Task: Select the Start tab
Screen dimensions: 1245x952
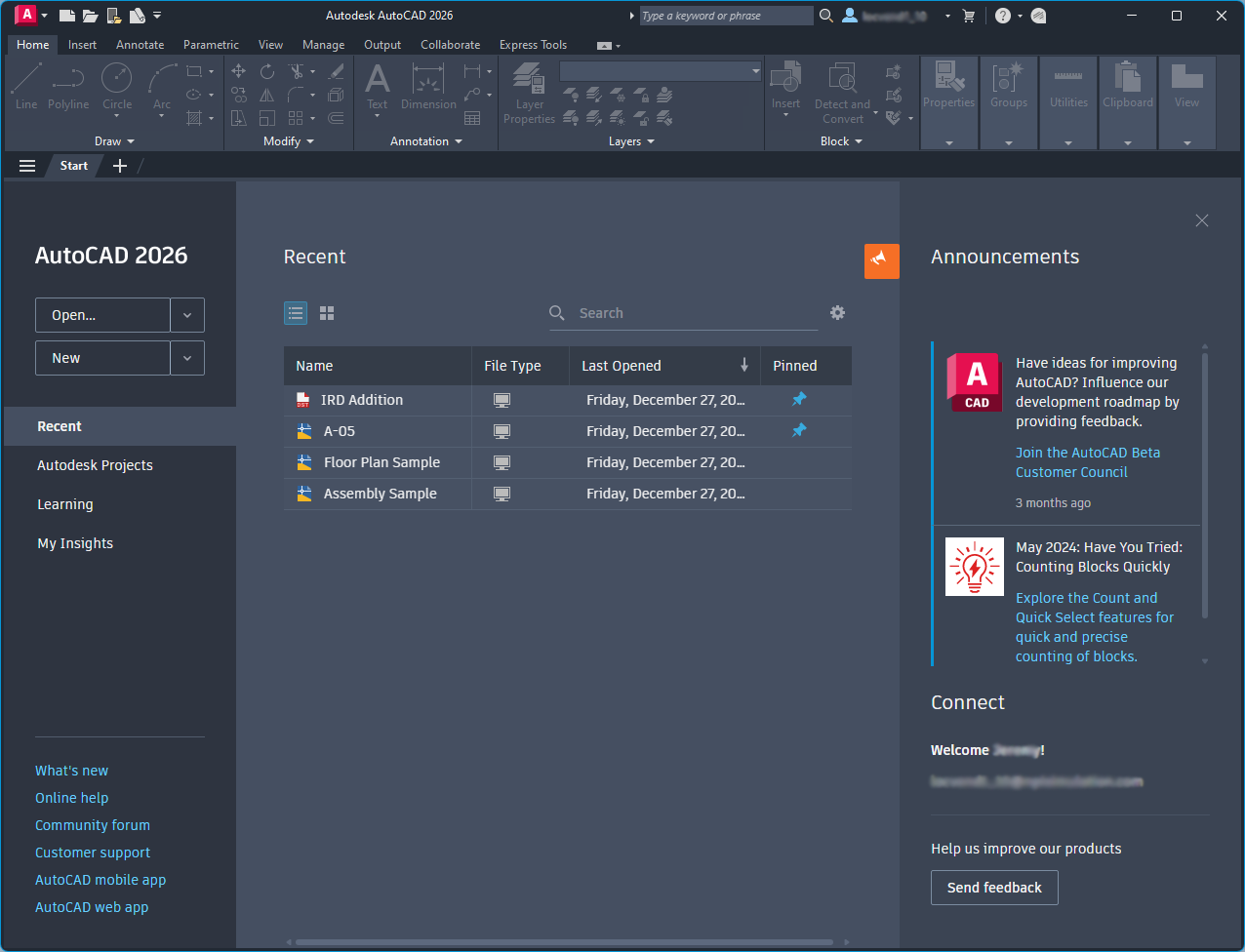Action: pyautogui.click(x=74, y=166)
